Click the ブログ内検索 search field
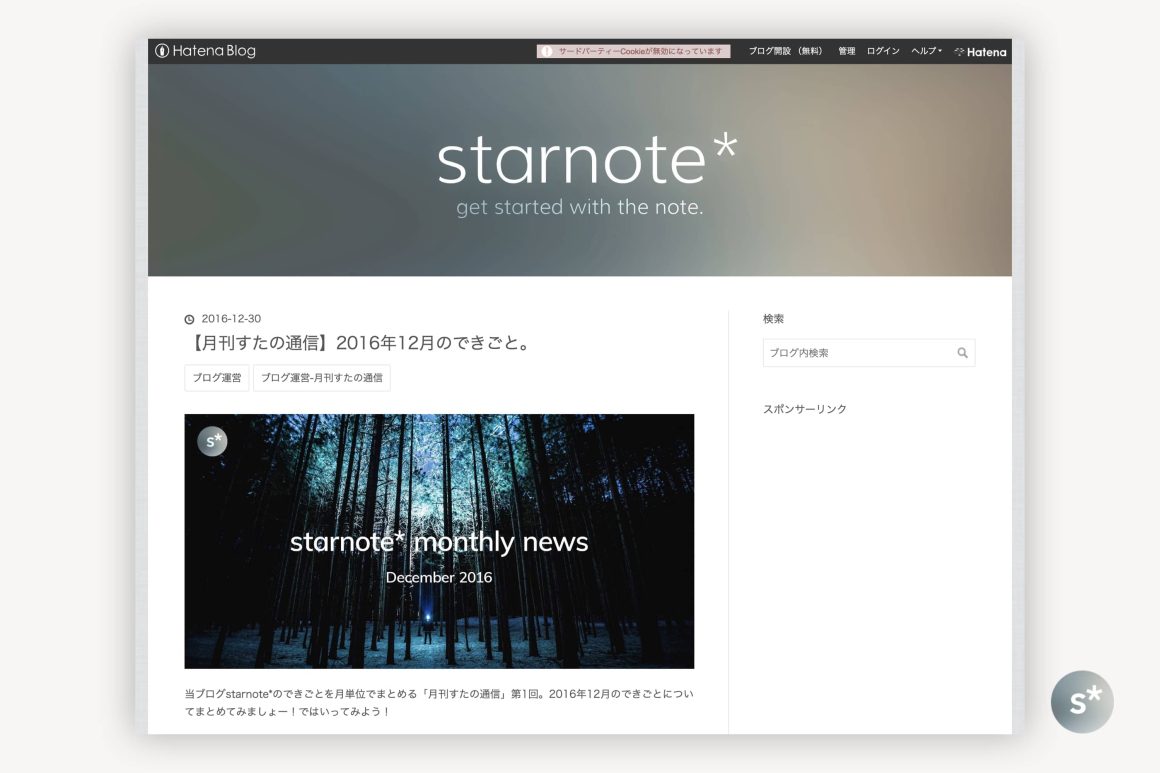Viewport: 1160px width, 773px height. click(856, 353)
